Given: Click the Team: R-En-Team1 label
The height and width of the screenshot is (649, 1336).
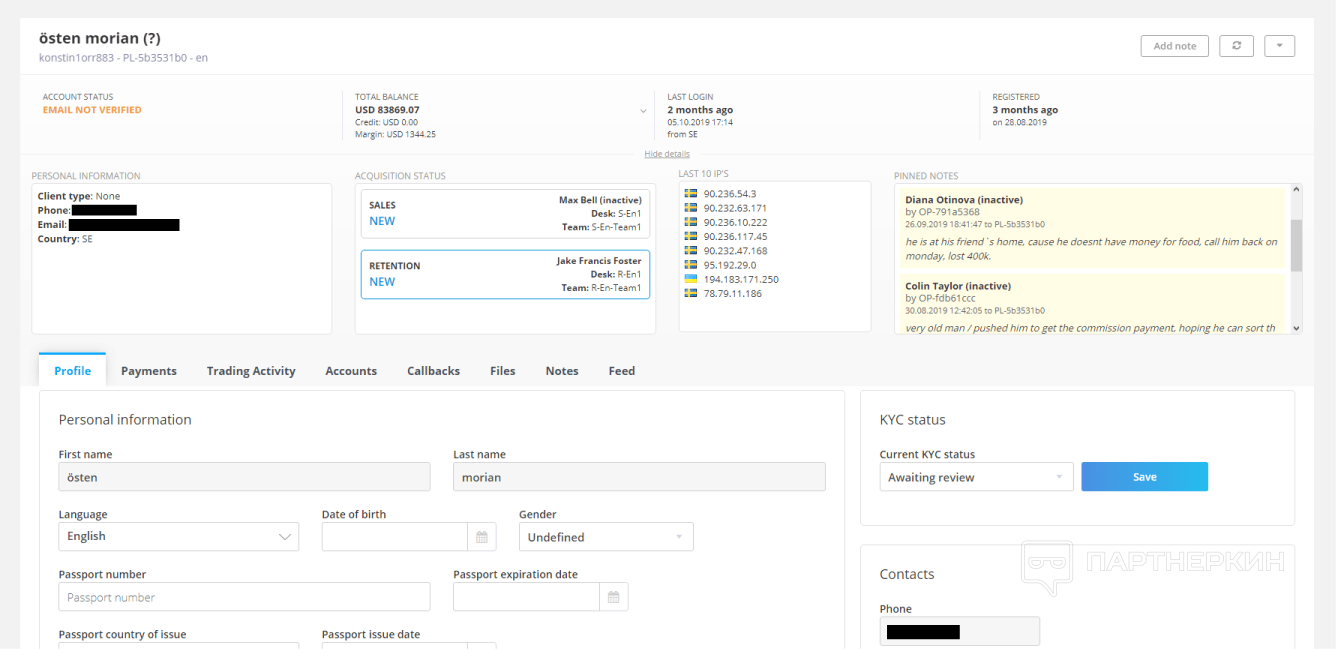Looking at the screenshot, I should (601, 288).
